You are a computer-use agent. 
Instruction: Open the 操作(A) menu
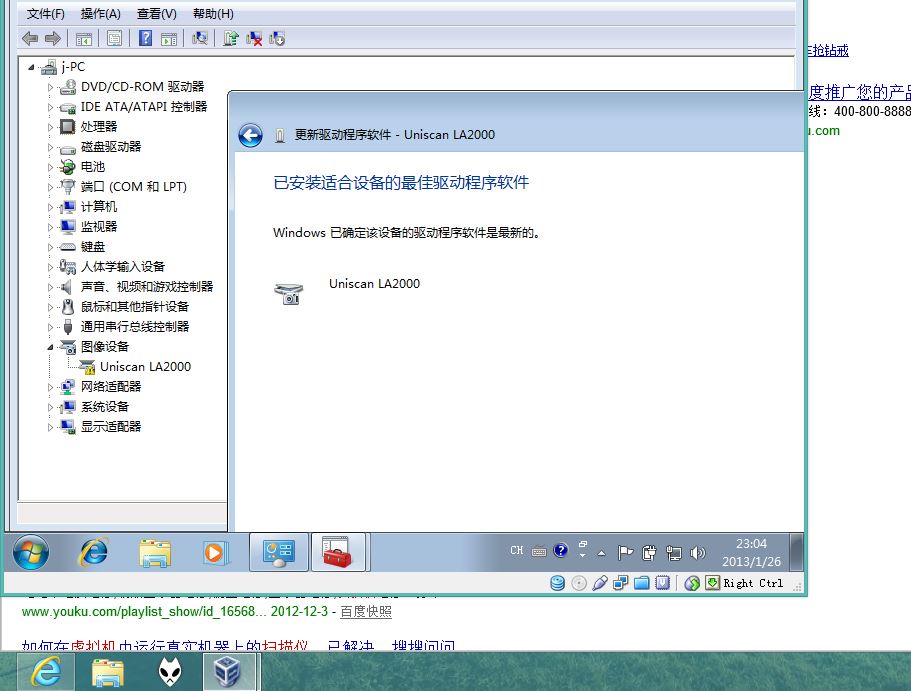tap(101, 14)
